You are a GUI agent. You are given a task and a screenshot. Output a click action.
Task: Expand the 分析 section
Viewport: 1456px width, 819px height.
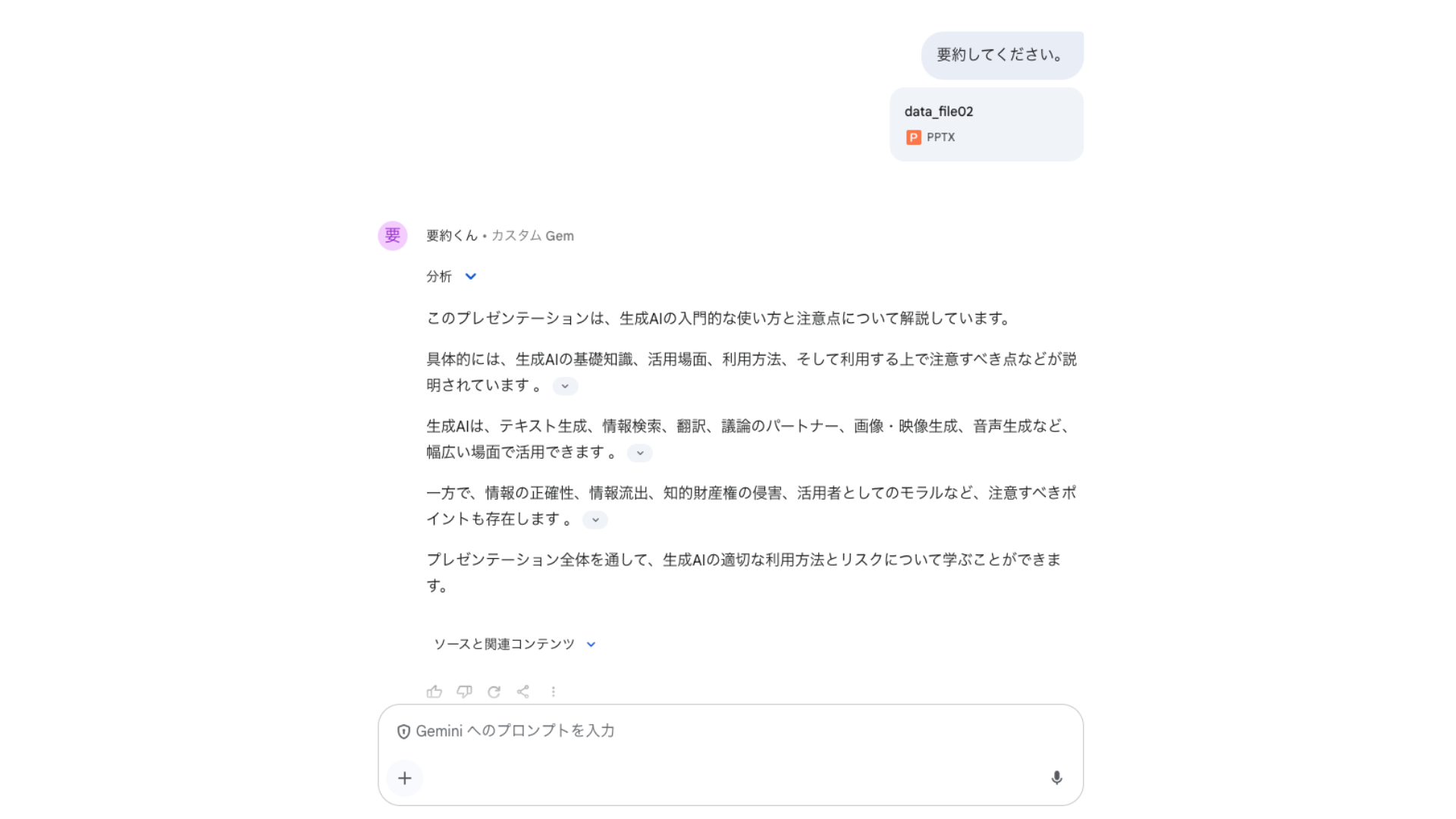point(470,276)
